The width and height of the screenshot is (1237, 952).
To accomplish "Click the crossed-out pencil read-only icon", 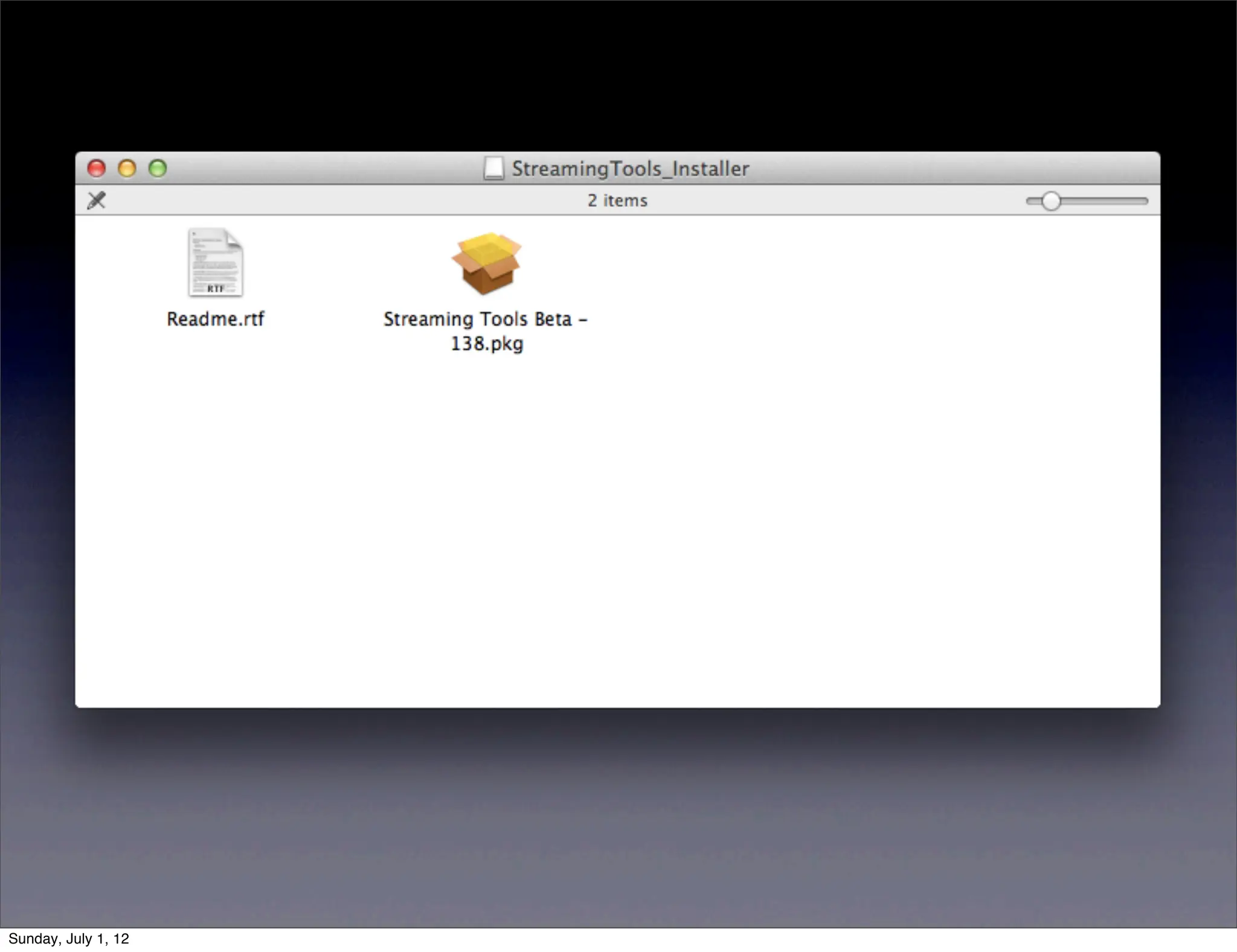I will point(97,200).
